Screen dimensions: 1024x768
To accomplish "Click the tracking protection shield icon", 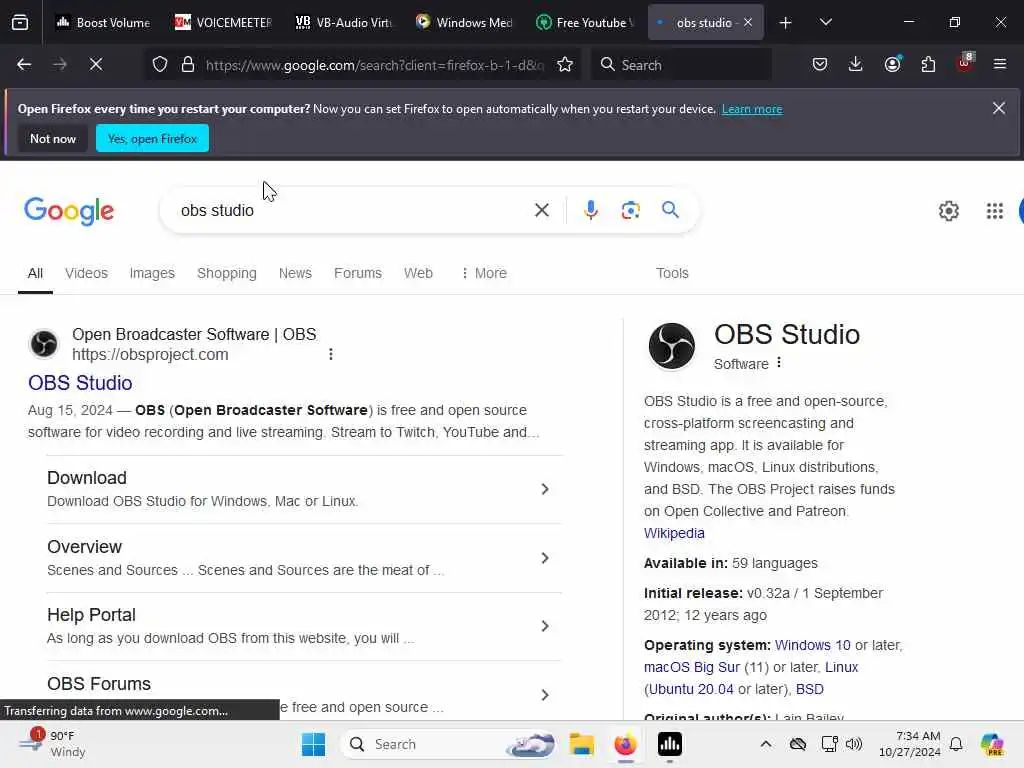I will [x=160, y=65].
